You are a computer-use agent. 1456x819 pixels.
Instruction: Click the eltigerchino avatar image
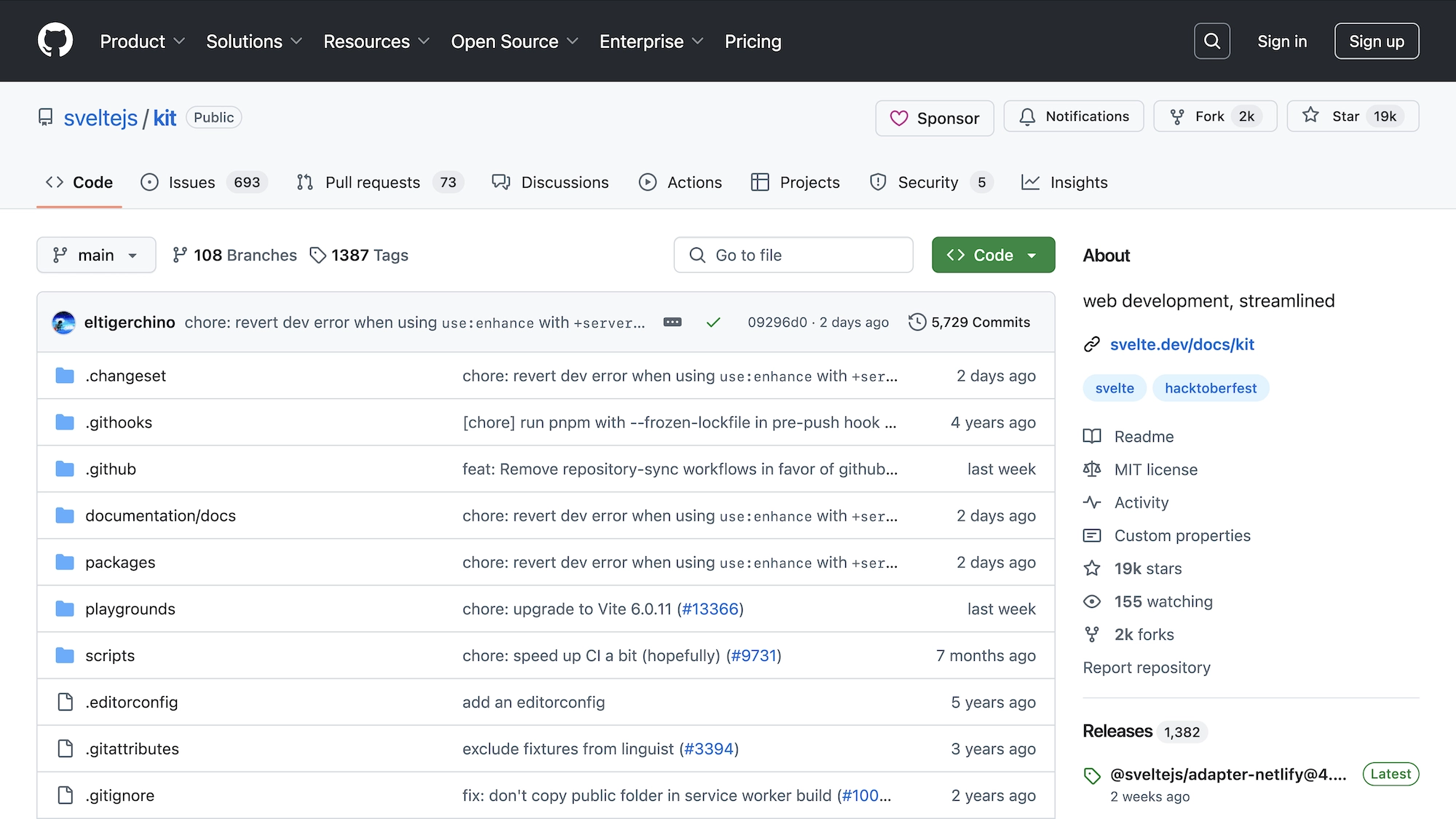point(64,322)
